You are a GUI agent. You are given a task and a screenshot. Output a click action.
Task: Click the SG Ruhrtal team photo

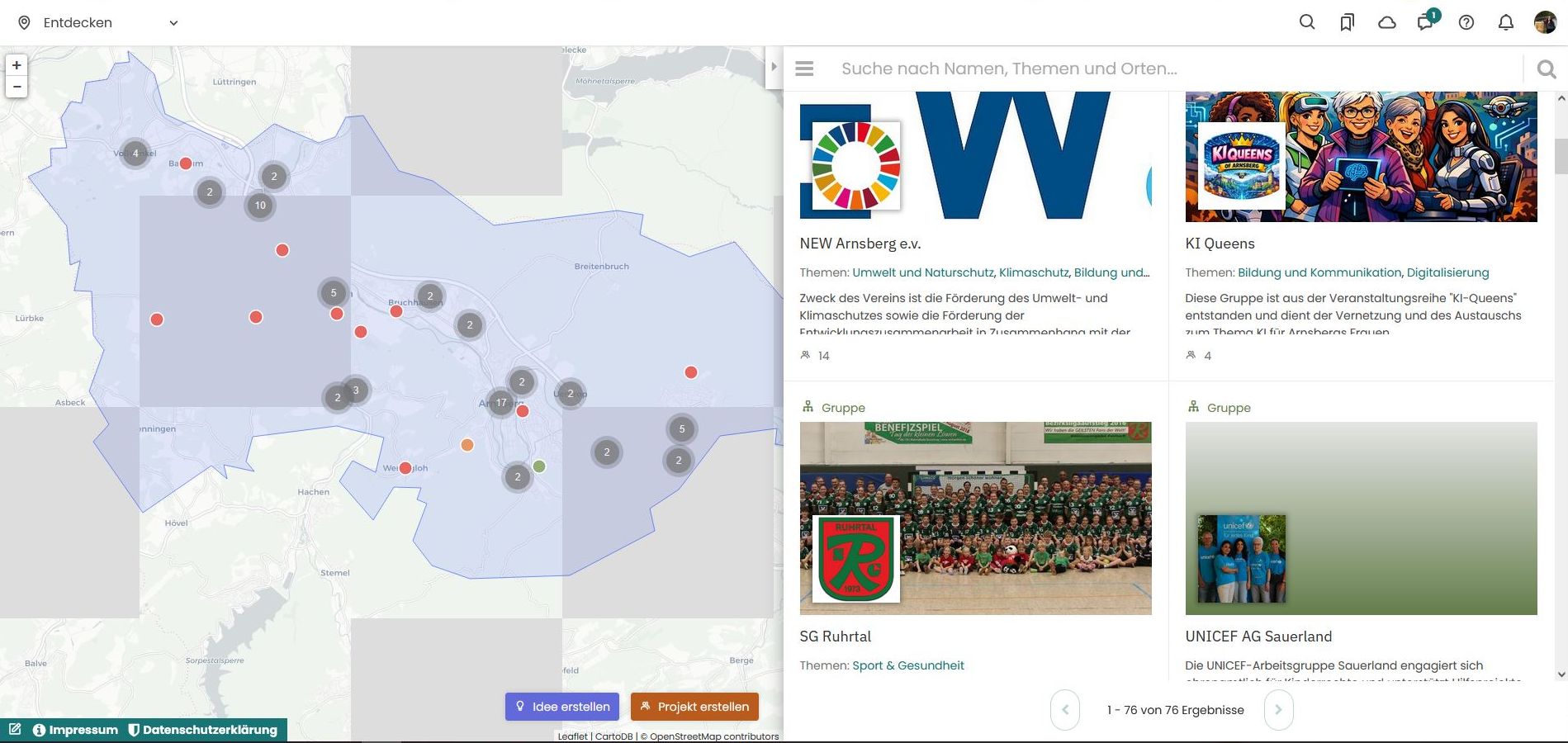[x=975, y=518]
